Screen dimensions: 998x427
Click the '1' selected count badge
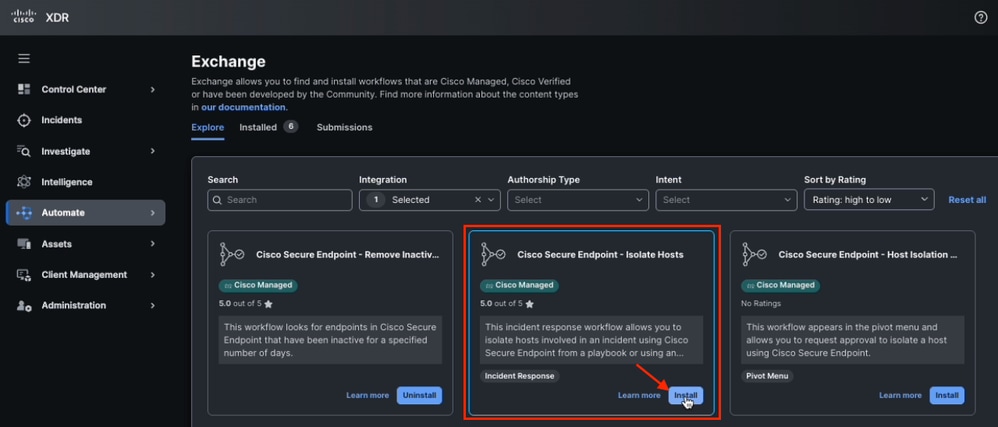376,200
